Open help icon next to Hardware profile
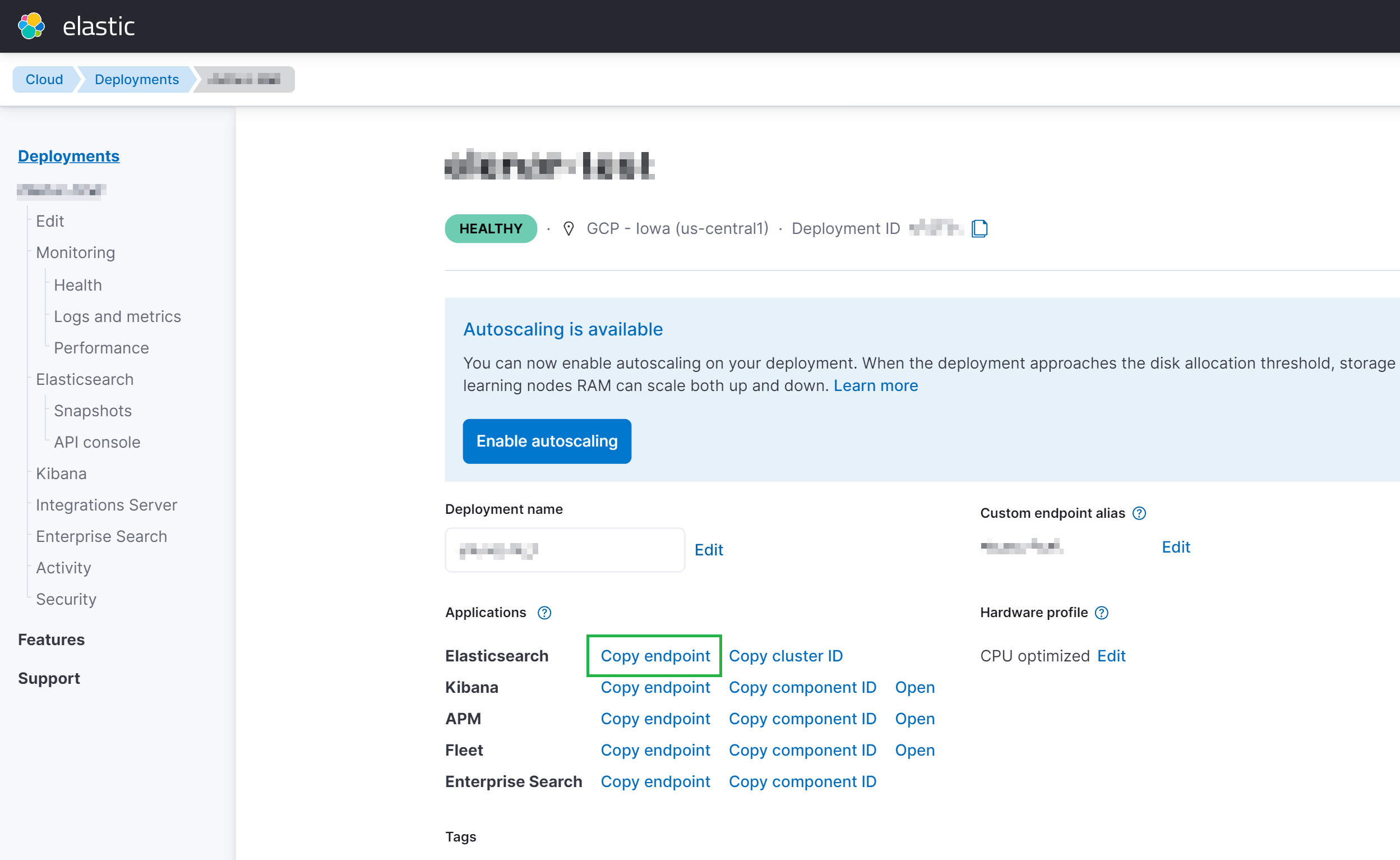The image size is (1400, 860). 1102,613
